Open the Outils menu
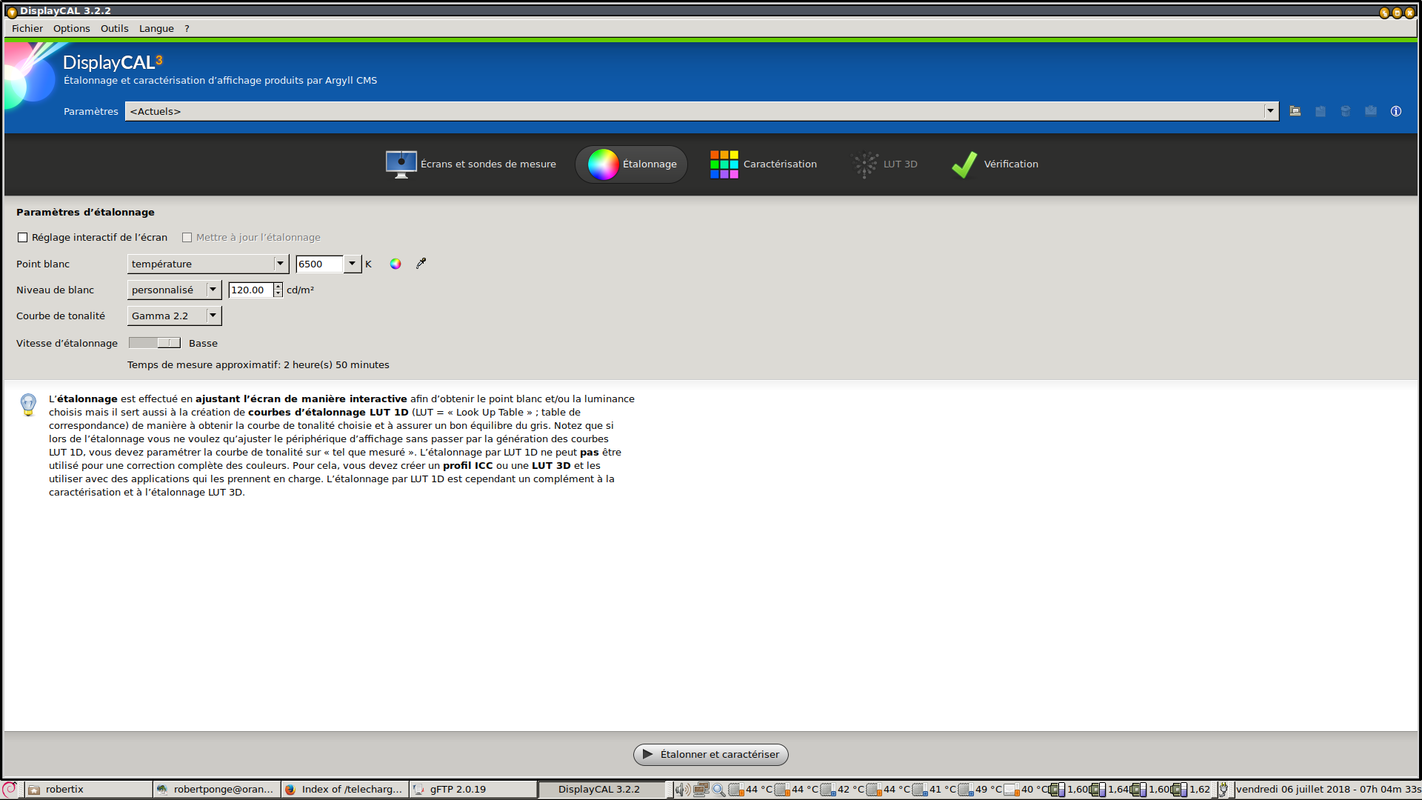 pos(114,29)
